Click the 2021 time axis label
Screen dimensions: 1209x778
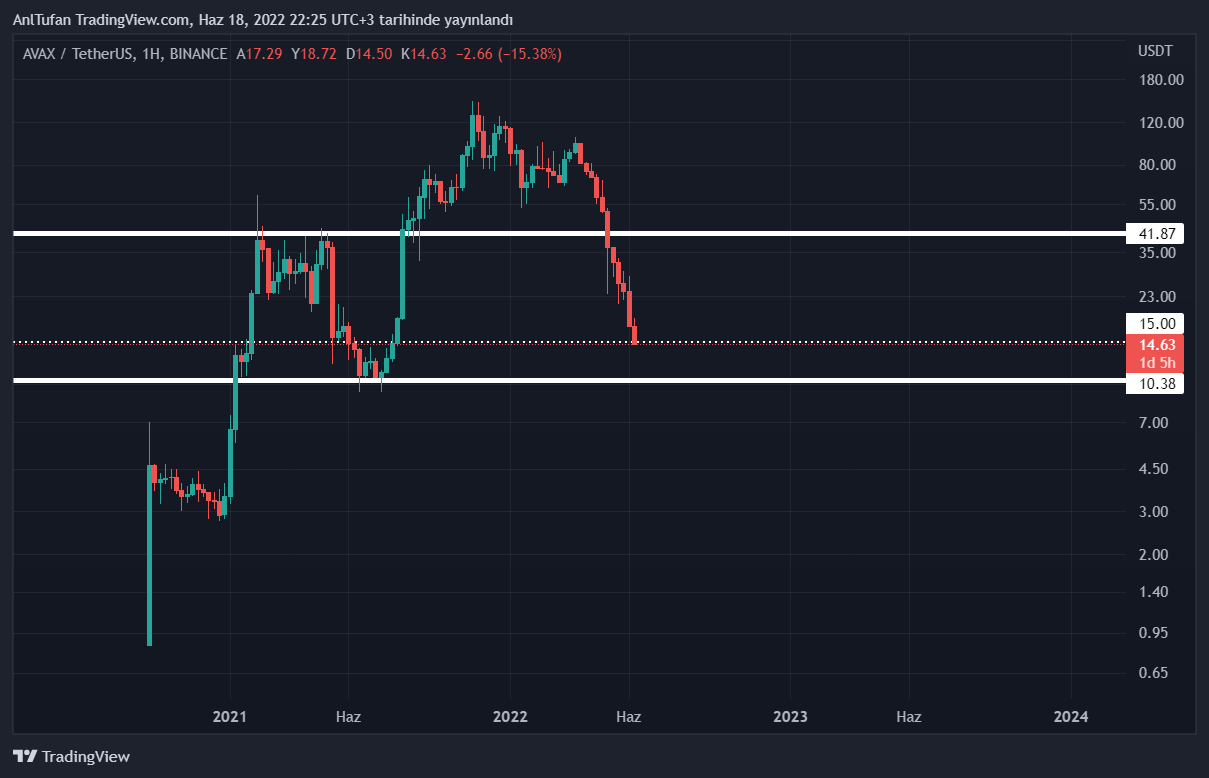tap(230, 716)
